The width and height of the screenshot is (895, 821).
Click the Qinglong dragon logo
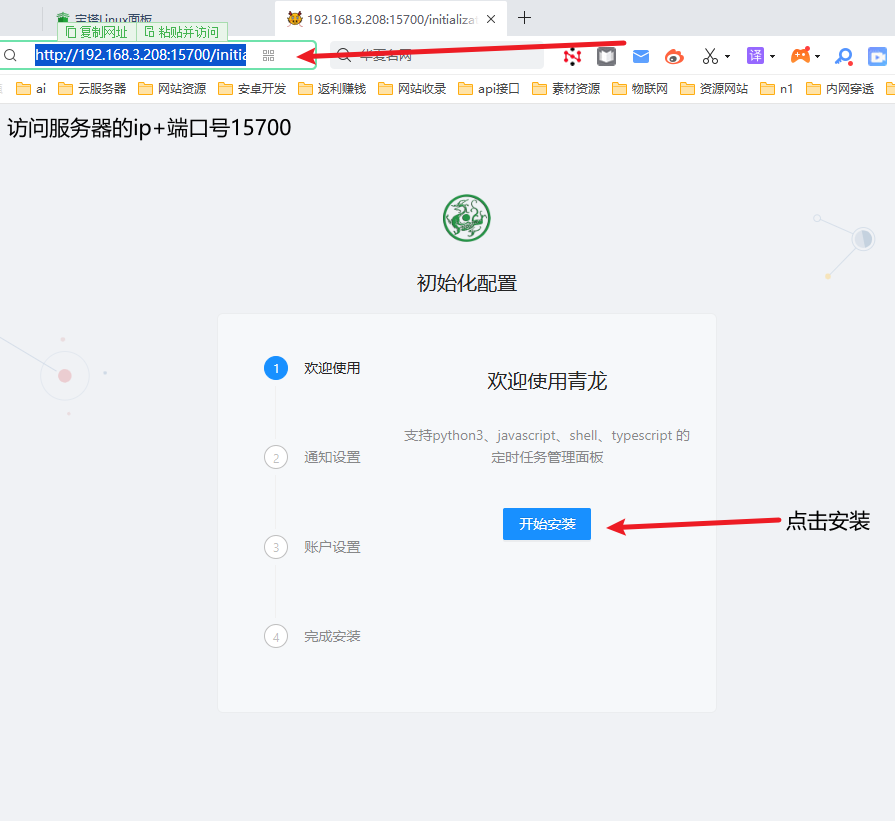coord(467,217)
